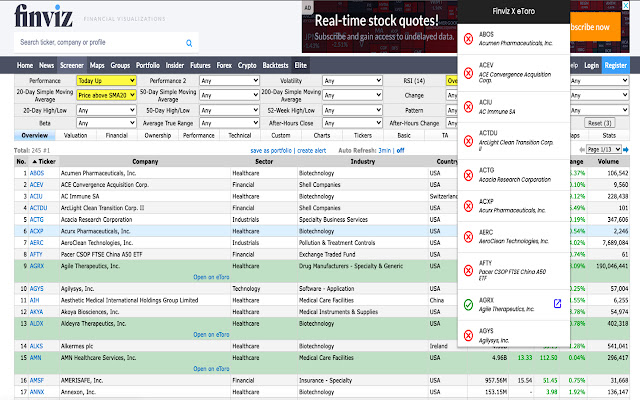640x400 pixels.
Task: Sort table by Volume column header
Action: click(608, 162)
